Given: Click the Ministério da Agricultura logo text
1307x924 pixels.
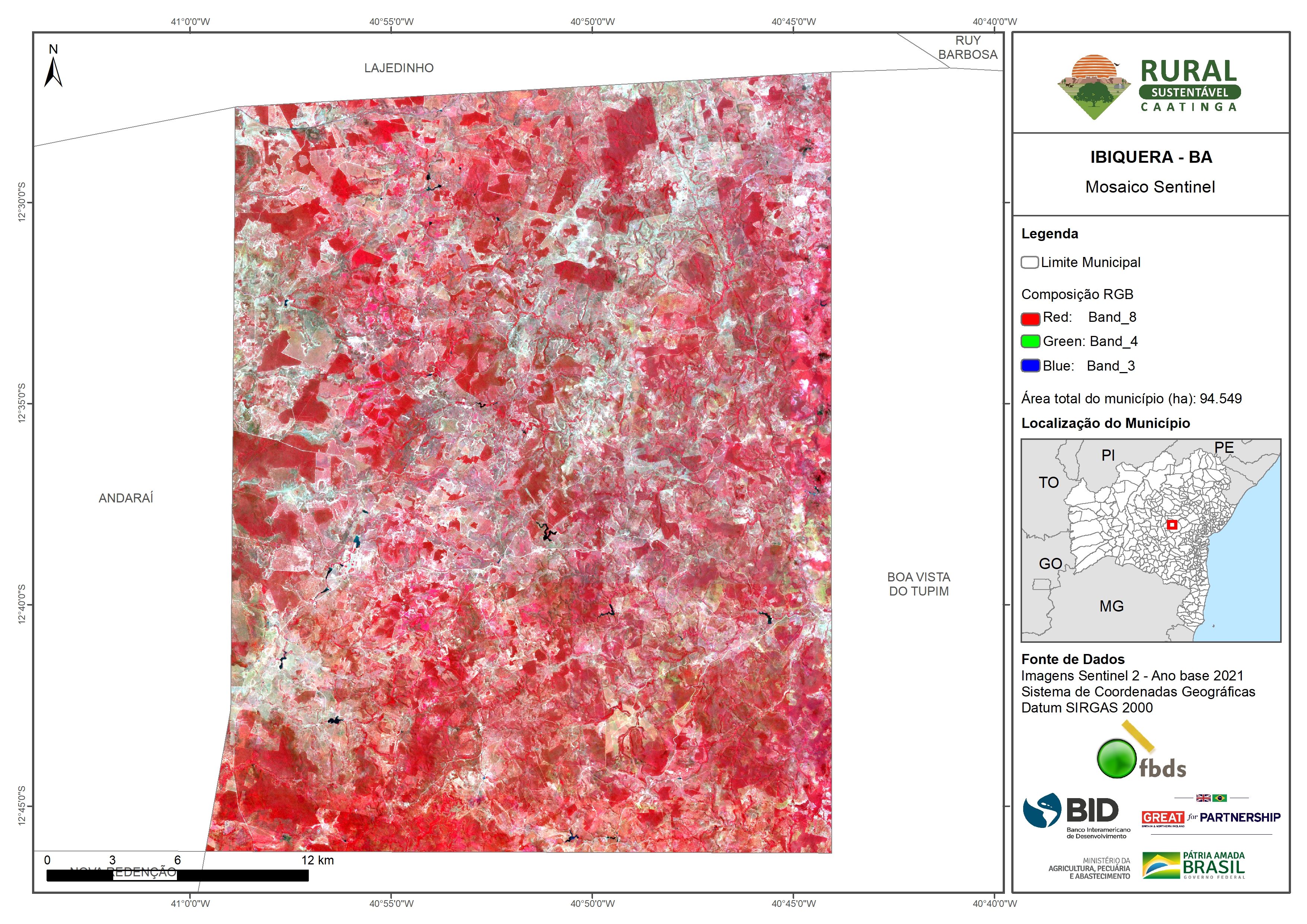Looking at the screenshot, I should (1089, 868).
